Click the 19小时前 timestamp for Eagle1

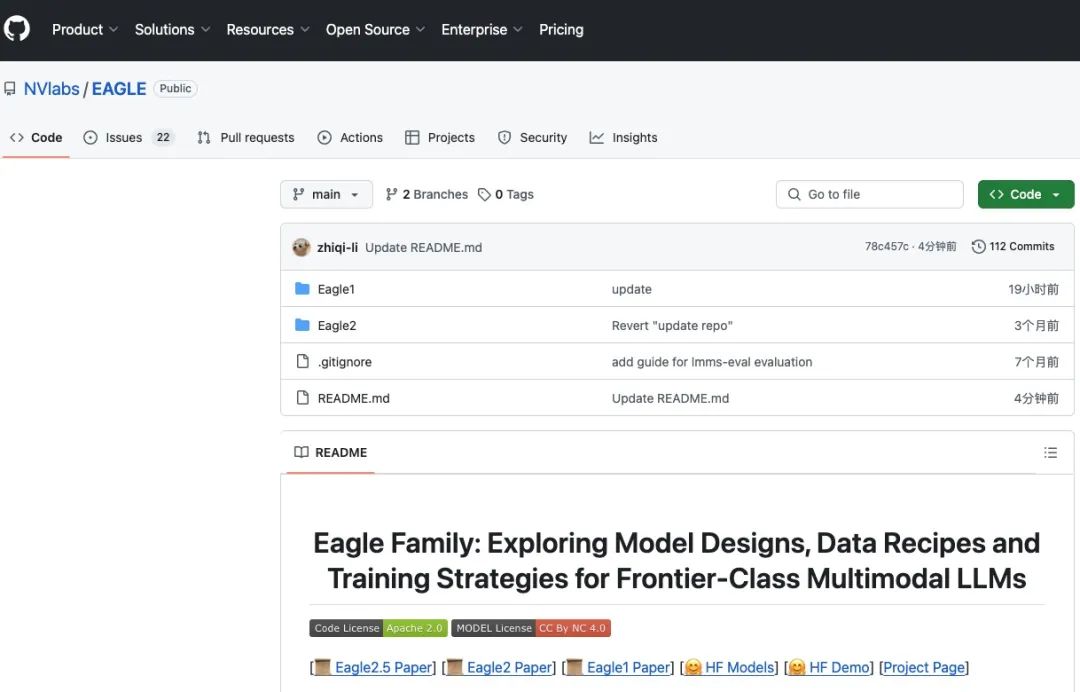[1033, 289]
